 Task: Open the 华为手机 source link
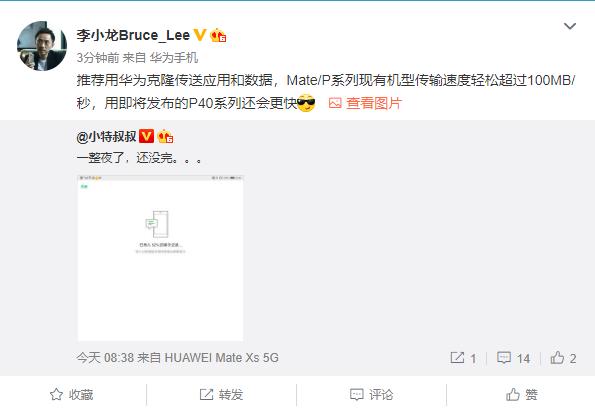pyautogui.click(x=173, y=58)
